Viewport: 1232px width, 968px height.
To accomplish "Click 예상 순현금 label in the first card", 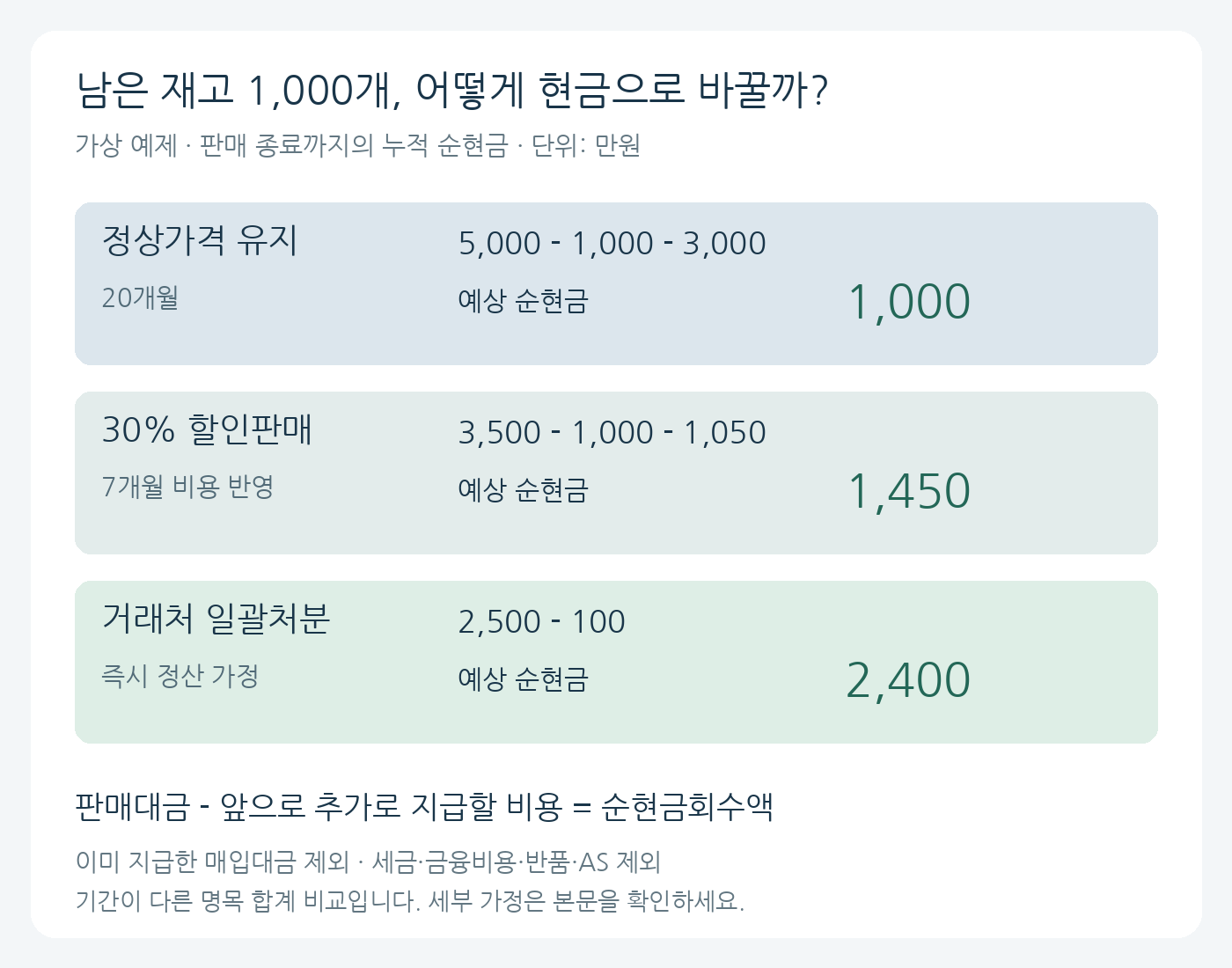I will tap(524, 301).
